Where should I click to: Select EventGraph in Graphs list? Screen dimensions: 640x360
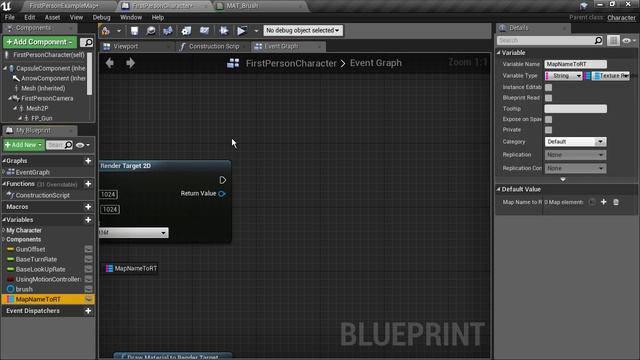(x=33, y=172)
